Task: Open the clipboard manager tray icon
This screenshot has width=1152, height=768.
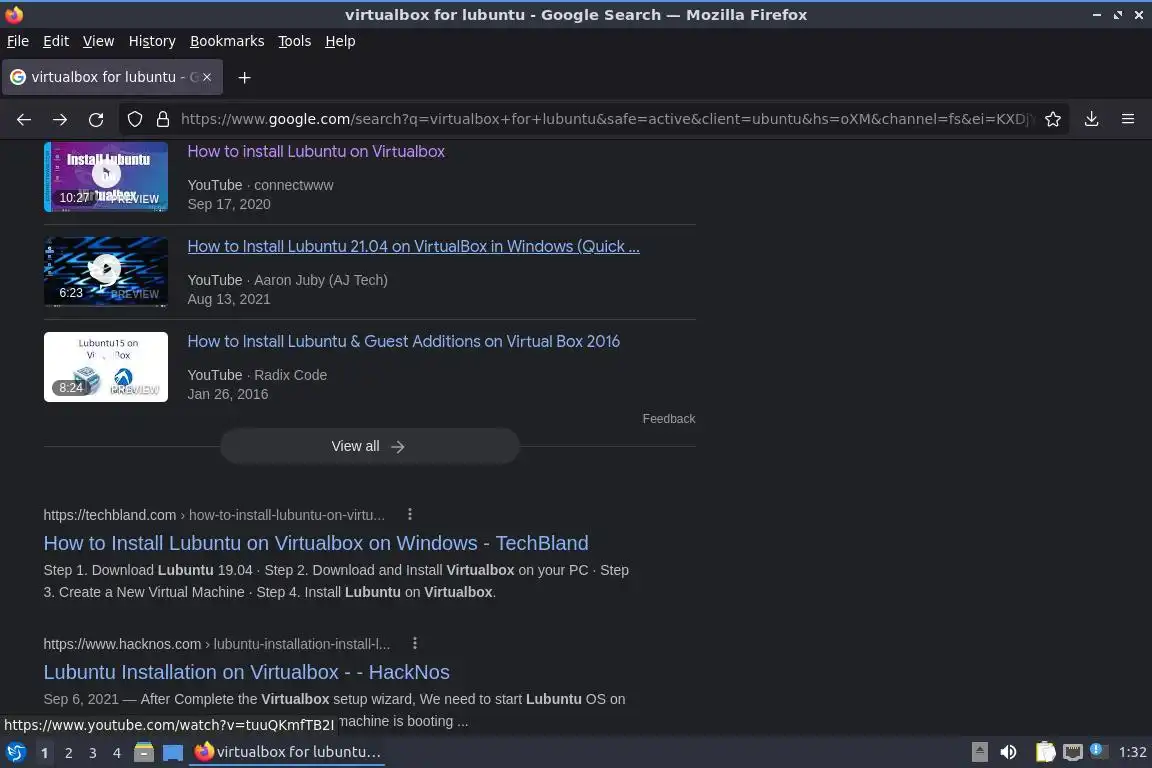Action: (x=1045, y=752)
